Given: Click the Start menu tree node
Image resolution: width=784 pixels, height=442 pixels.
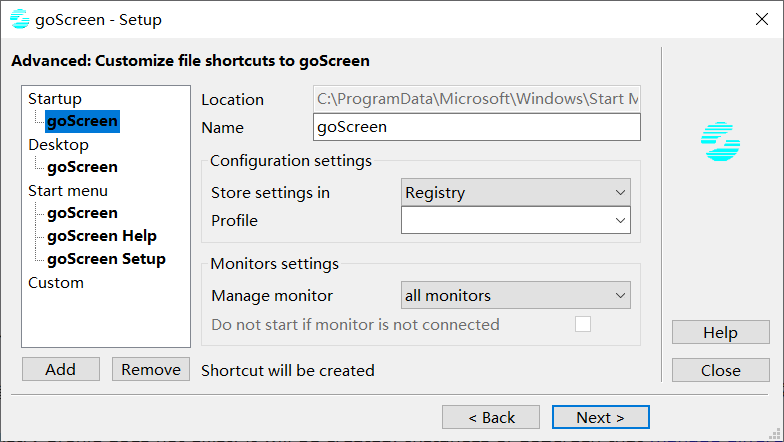Looking at the screenshot, I should click(68, 190).
